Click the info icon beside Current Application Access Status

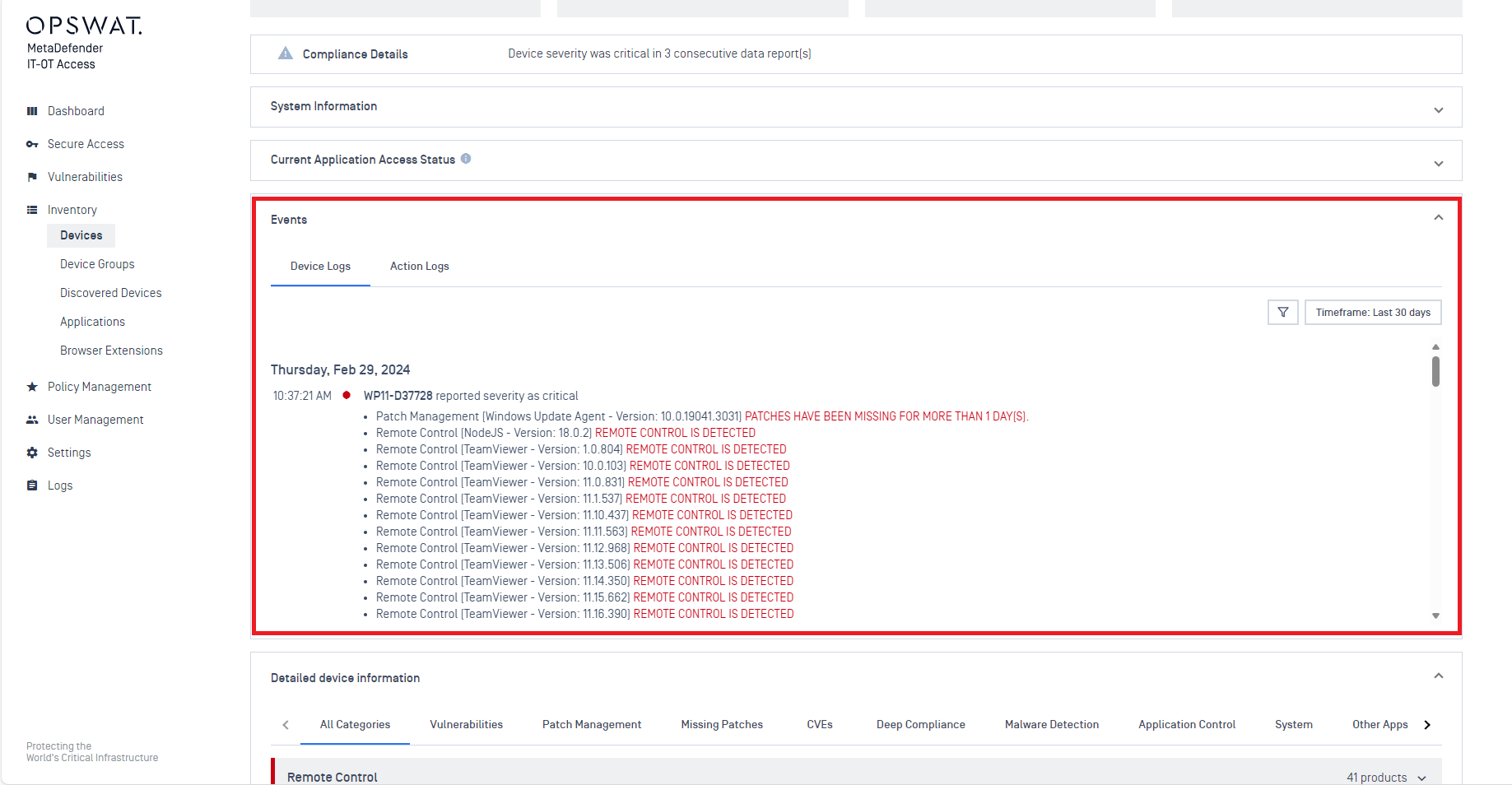[x=466, y=159]
